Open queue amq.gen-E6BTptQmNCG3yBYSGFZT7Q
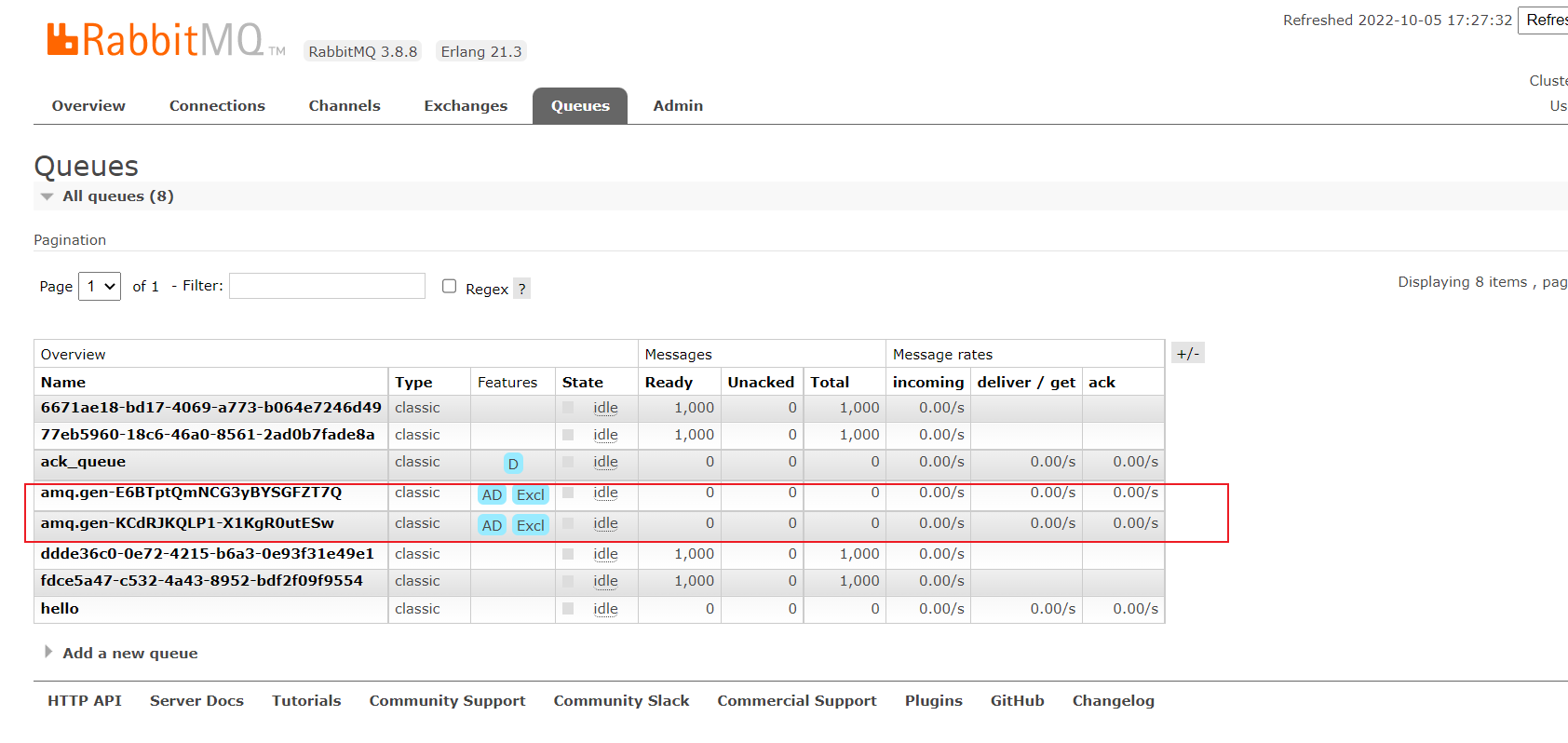This screenshot has height=743, width=1568. (x=191, y=493)
